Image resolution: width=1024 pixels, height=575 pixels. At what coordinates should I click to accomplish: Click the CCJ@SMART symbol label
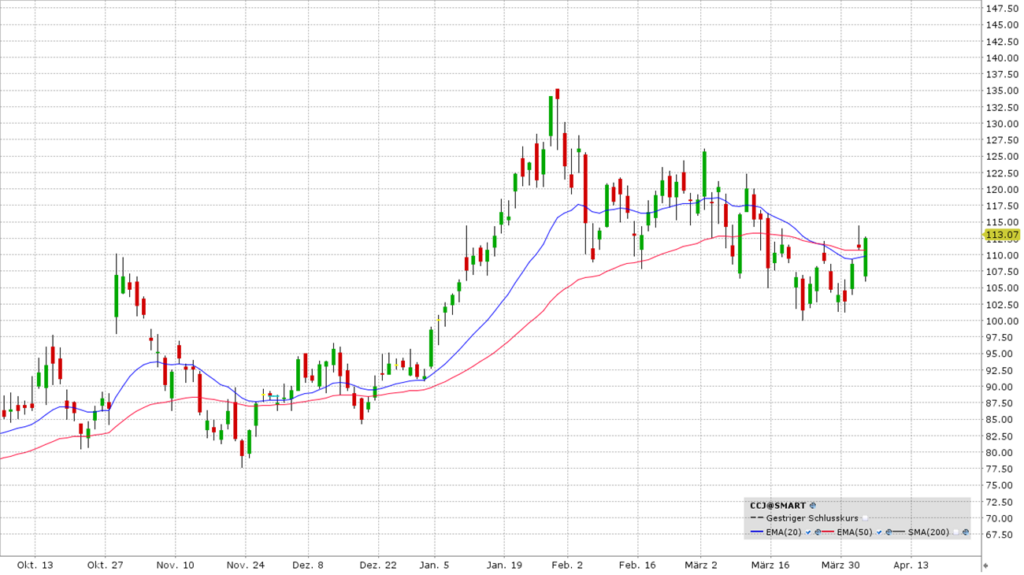[x=778, y=505]
